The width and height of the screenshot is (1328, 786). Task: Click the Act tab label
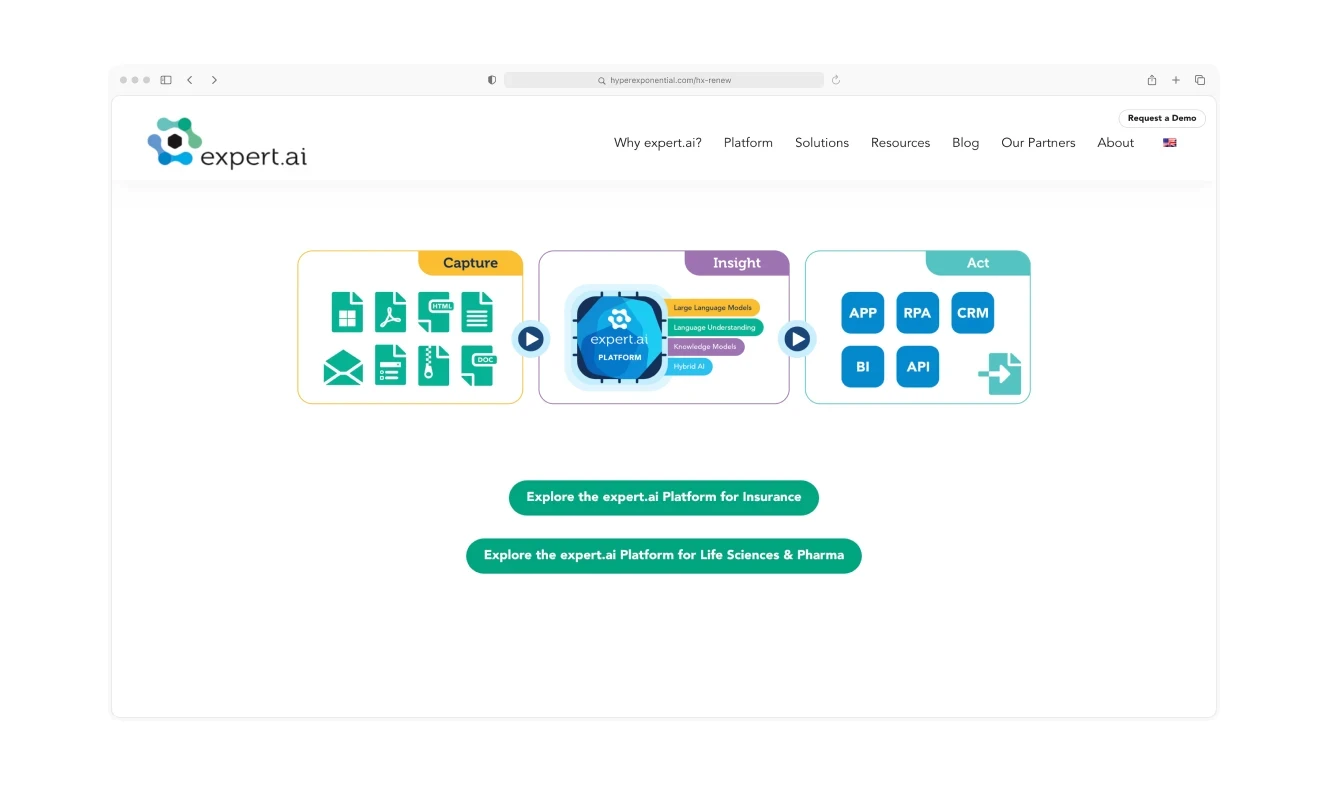click(x=978, y=263)
